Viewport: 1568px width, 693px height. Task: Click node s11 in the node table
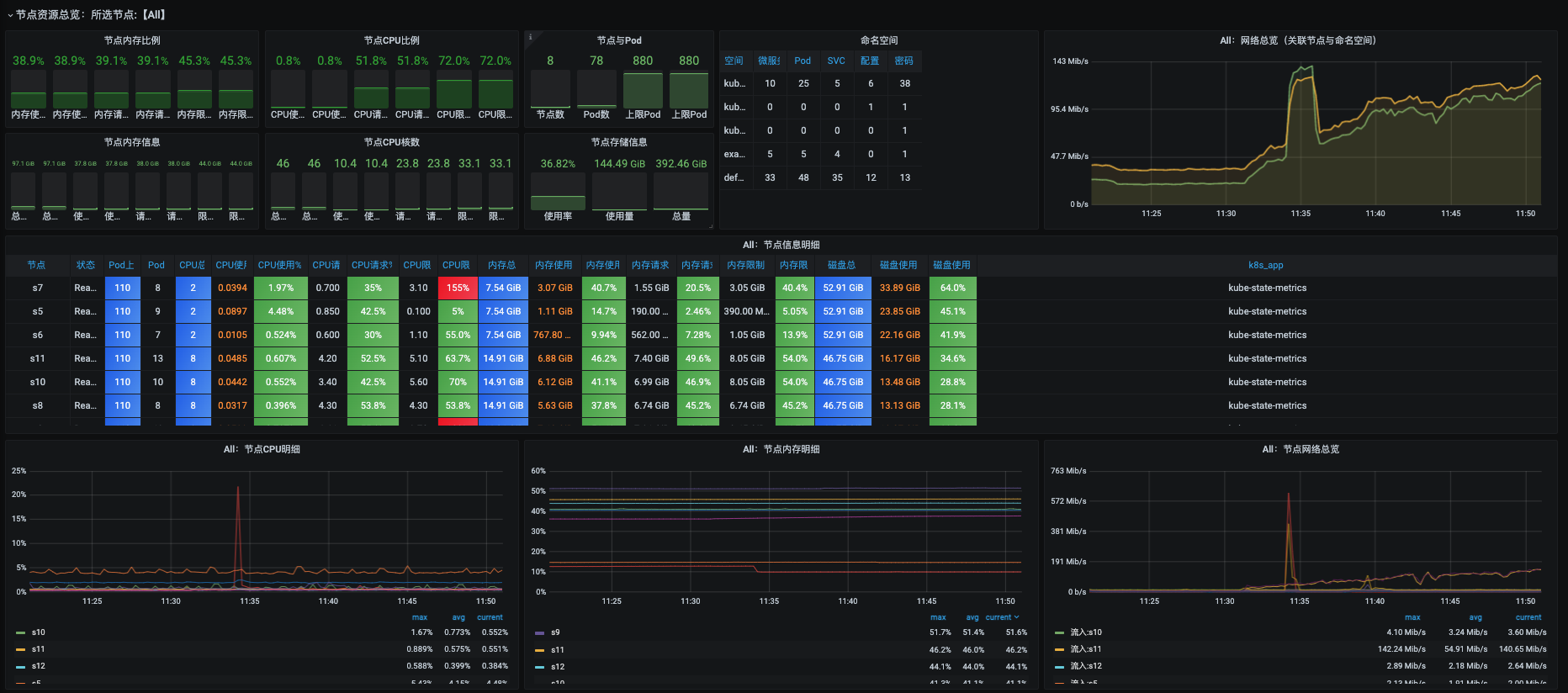(x=38, y=358)
